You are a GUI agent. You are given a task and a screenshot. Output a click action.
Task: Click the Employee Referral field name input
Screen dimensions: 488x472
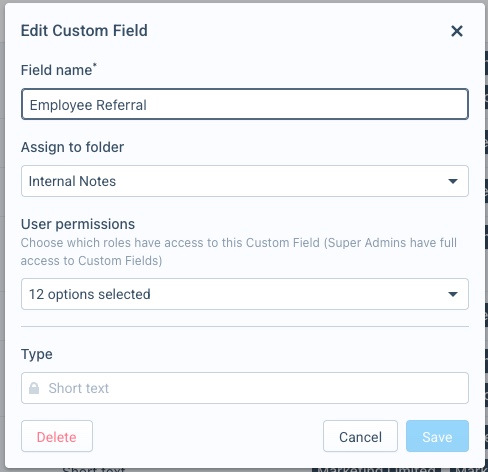click(x=245, y=104)
